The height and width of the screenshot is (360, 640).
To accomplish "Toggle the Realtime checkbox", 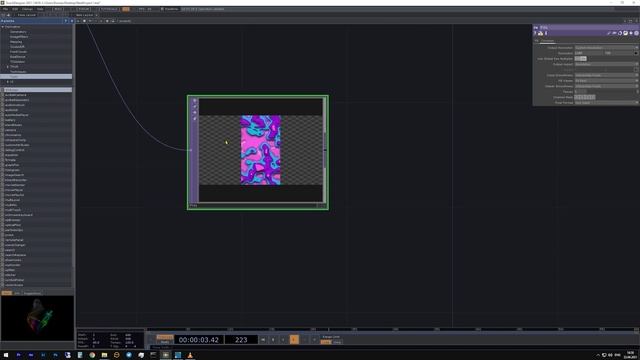I will [162, 9].
